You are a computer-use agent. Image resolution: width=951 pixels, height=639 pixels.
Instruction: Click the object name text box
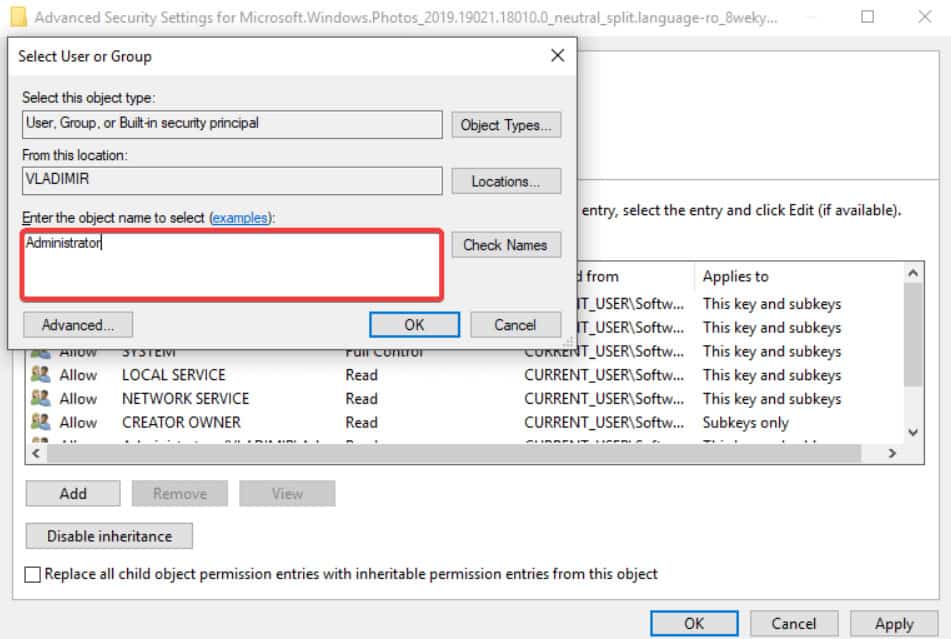(x=232, y=265)
